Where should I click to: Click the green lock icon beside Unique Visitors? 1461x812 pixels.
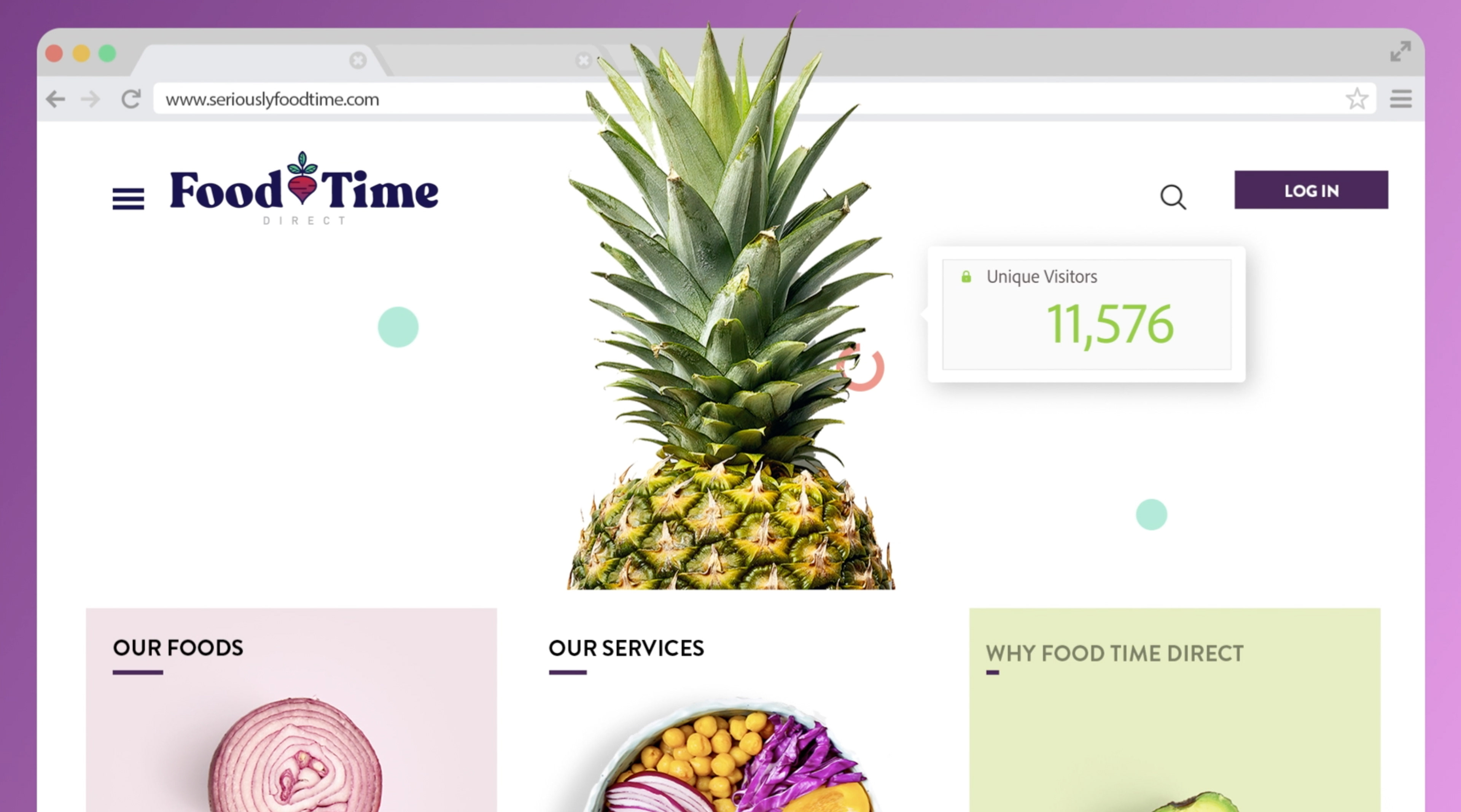pyautogui.click(x=966, y=277)
